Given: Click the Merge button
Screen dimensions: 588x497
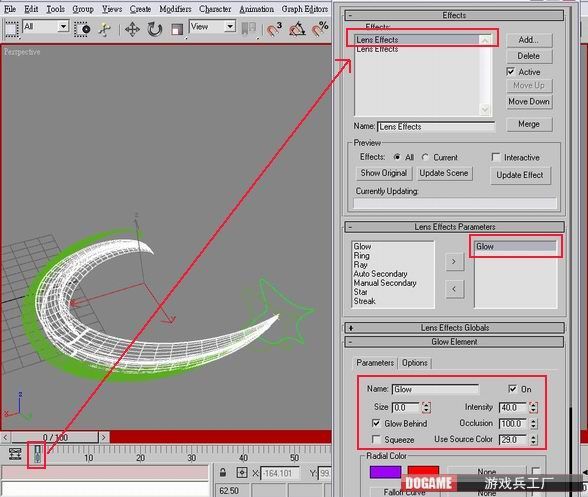Looking at the screenshot, I should [x=529, y=124].
